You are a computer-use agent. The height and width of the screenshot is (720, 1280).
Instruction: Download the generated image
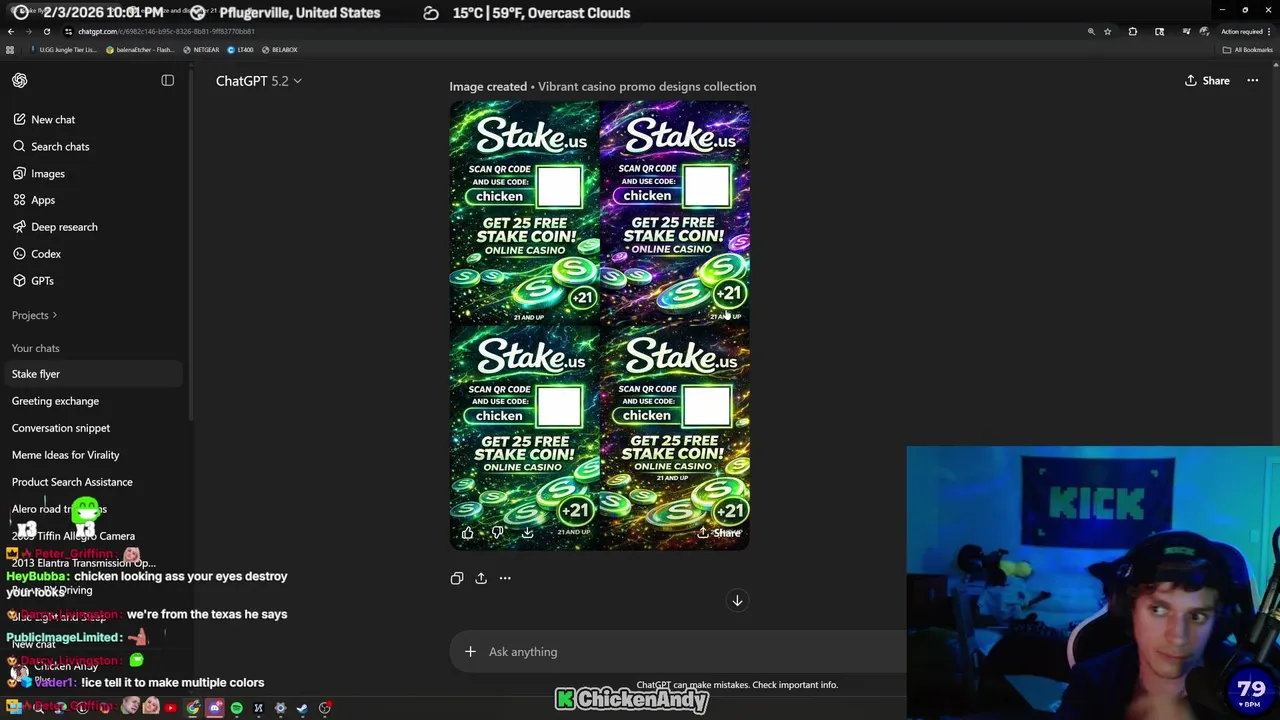tap(528, 533)
